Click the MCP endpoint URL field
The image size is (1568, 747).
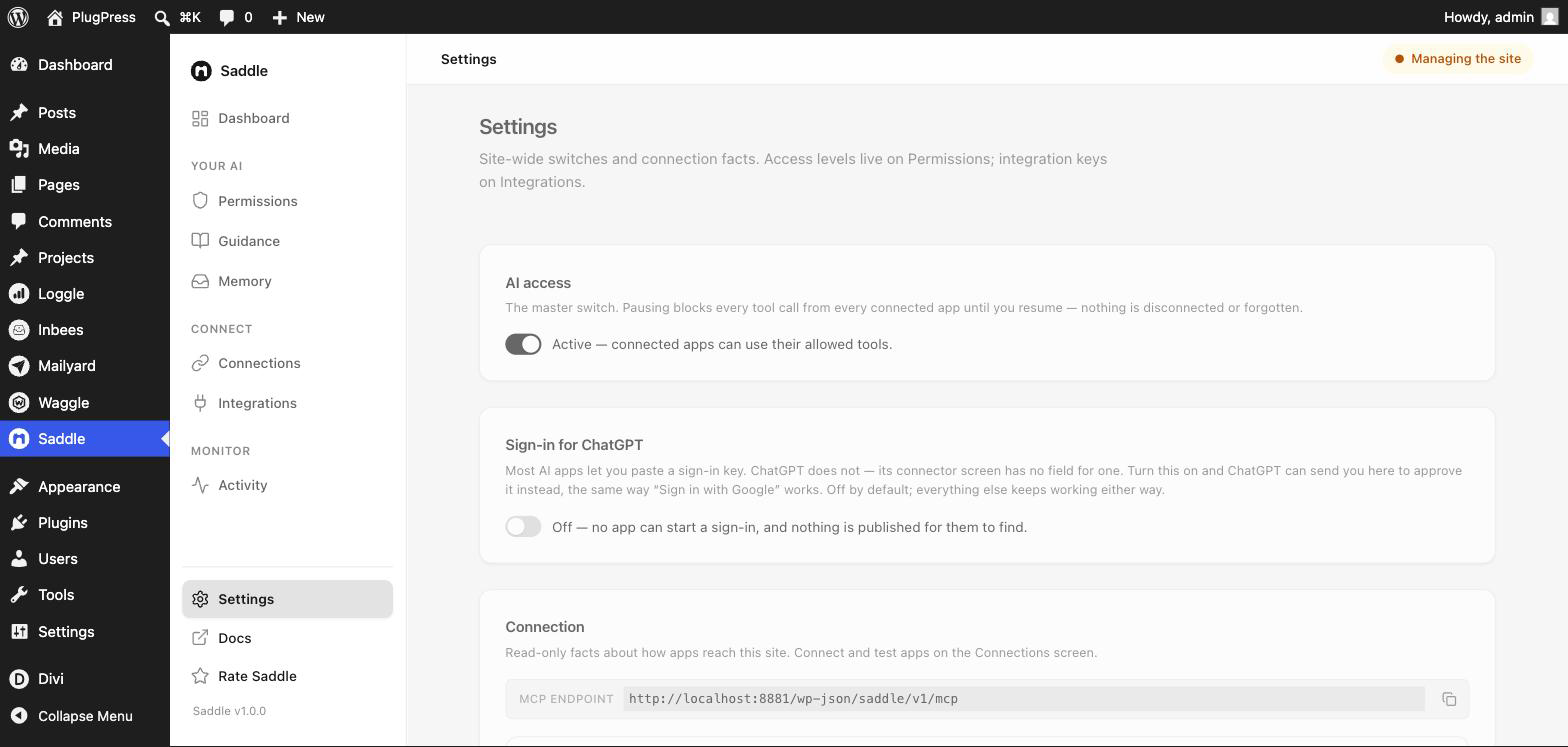(x=1024, y=699)
